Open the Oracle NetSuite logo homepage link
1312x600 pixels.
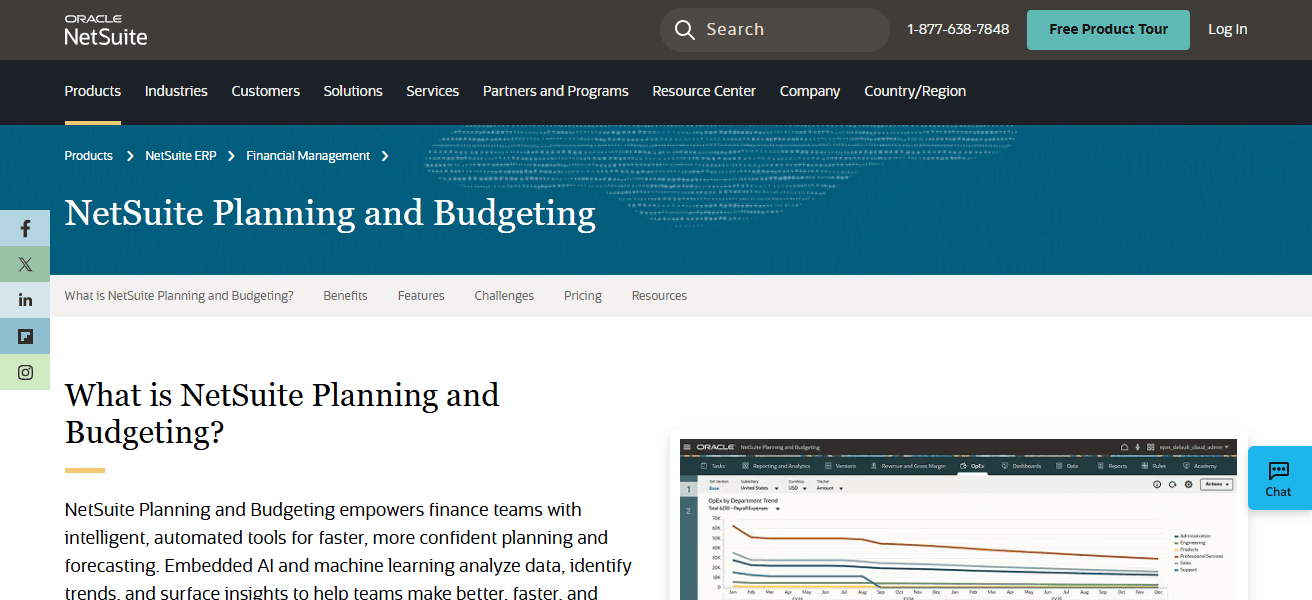pos(105,30)
